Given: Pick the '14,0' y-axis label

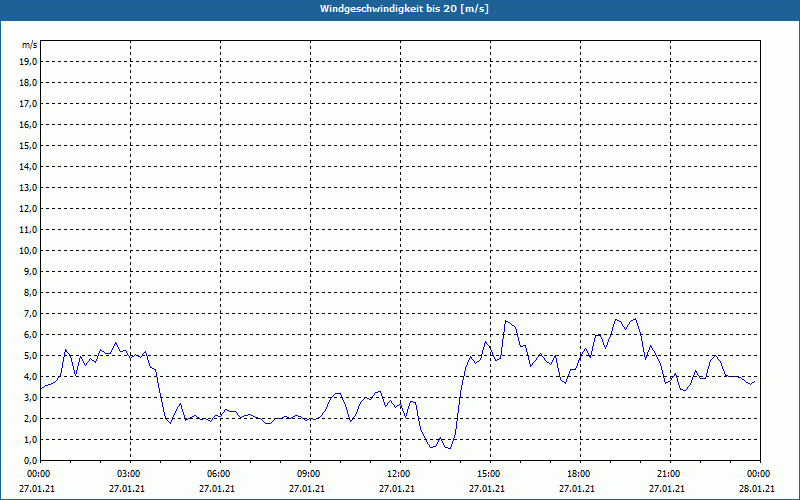Looking at the screenshot, I should click(28, 166).
